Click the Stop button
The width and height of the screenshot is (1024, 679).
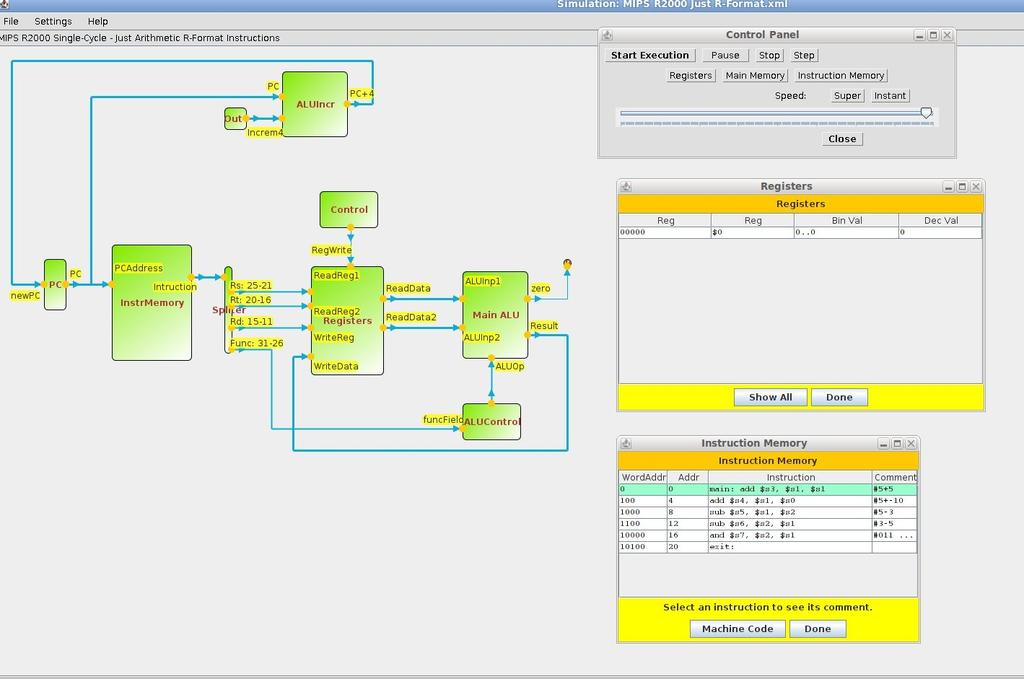(769, 55)
